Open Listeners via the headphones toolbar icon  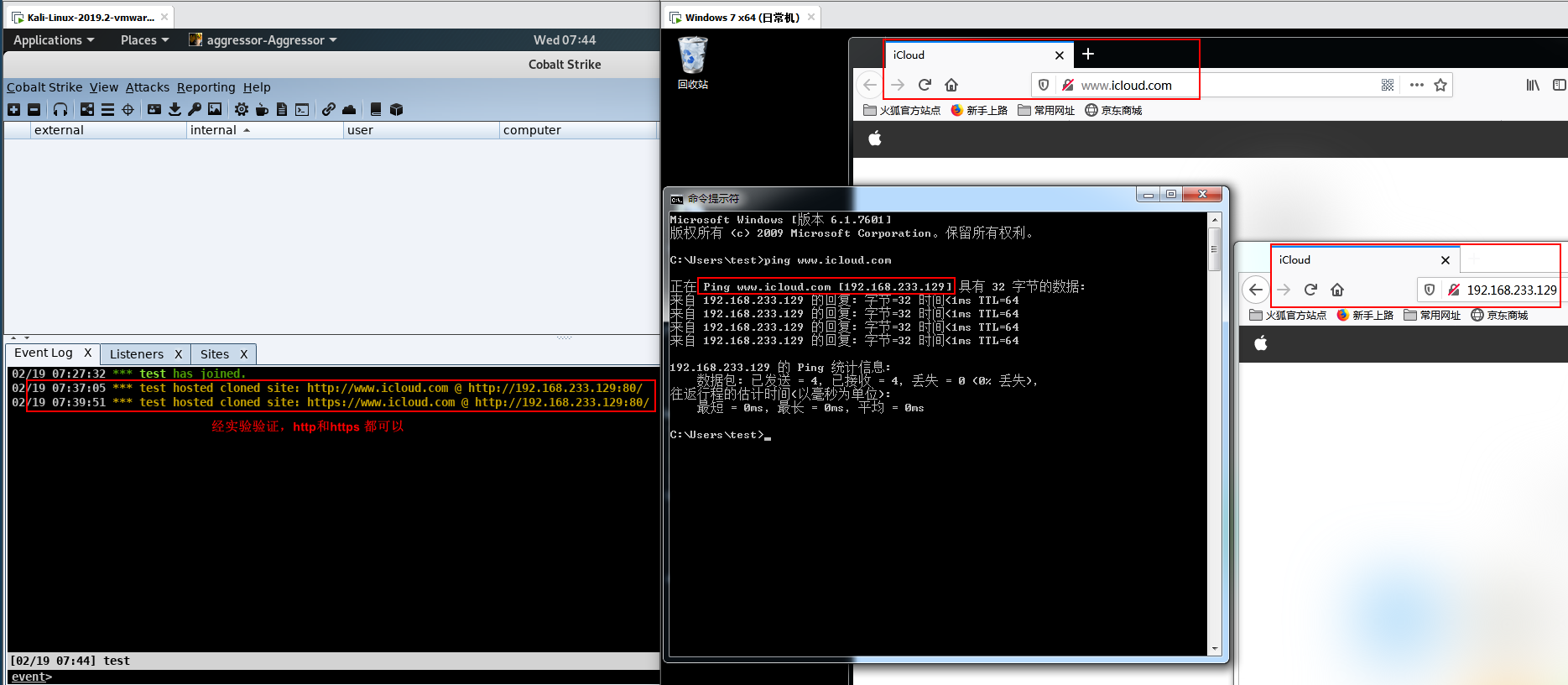(x=60, y=109)
